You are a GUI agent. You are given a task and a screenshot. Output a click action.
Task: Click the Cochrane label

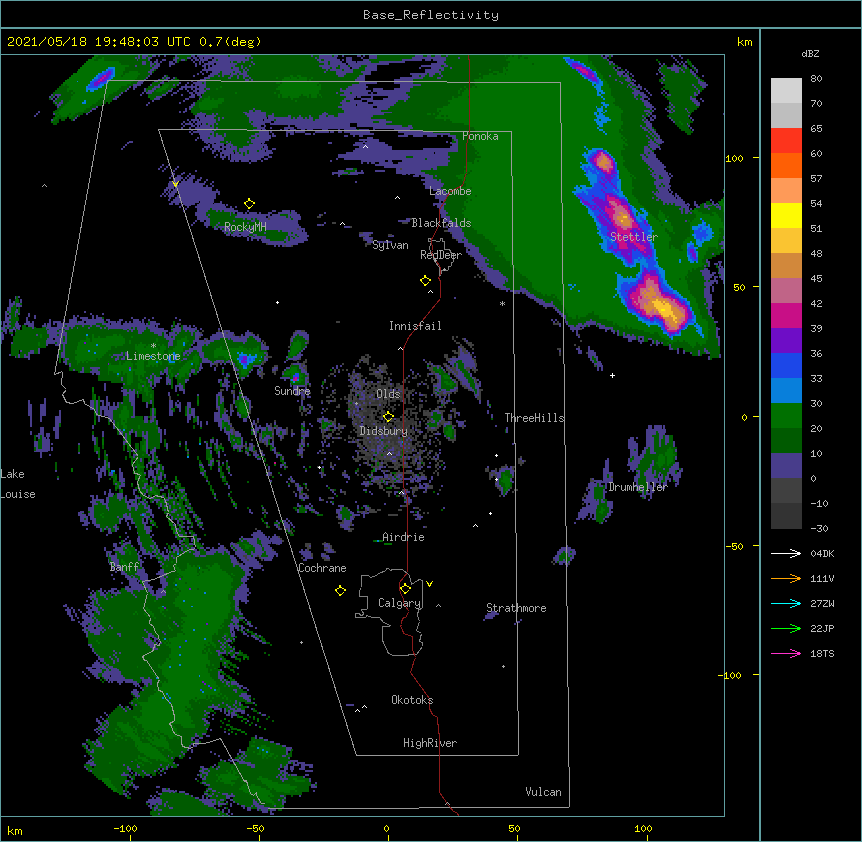[x=322, y=568]
